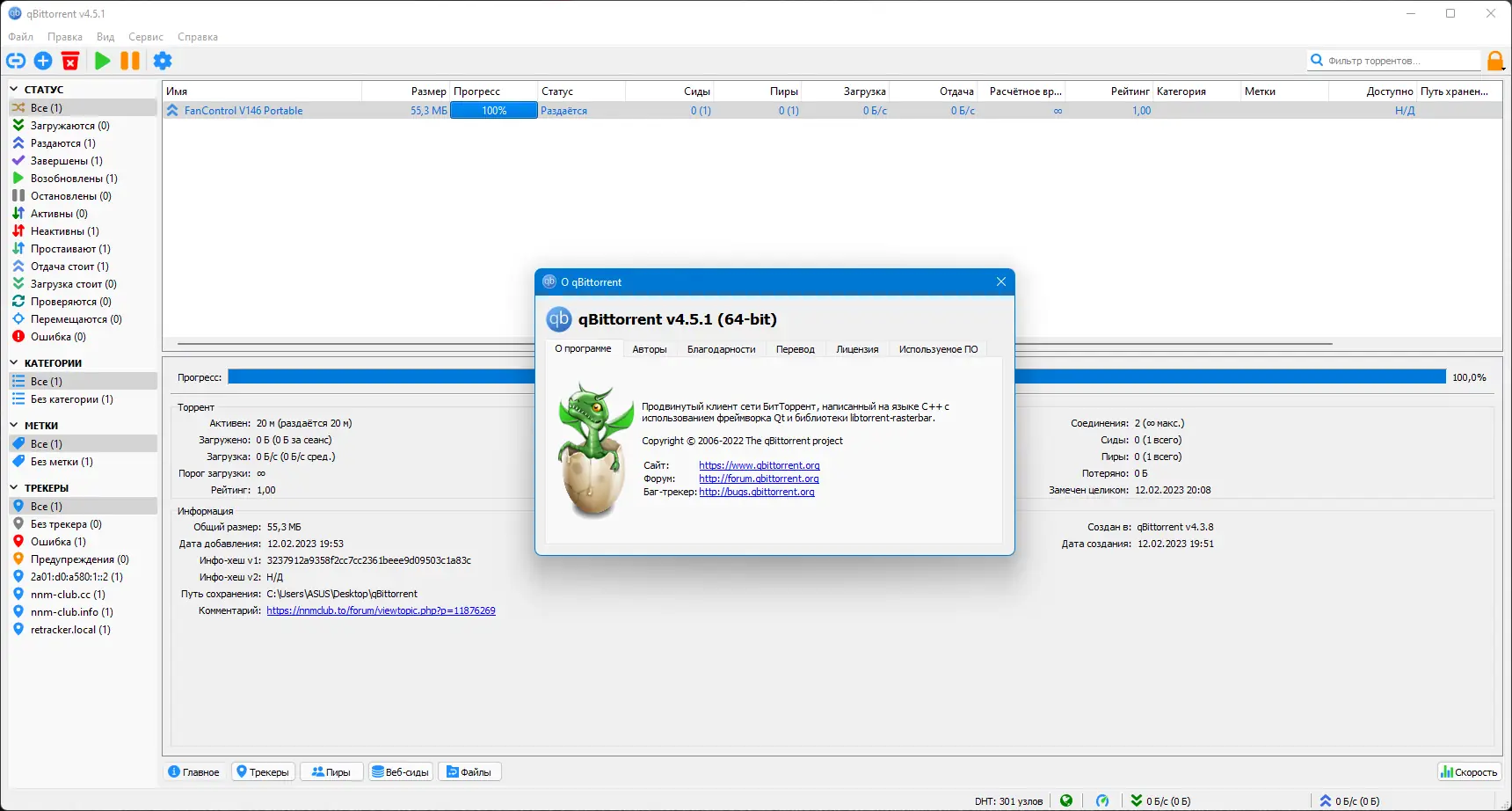The height and width of the screenshot is (811, 1512).
Task: Sort torrents by the Имя column header
Action: pyautogui.click(x=263, y=91)
